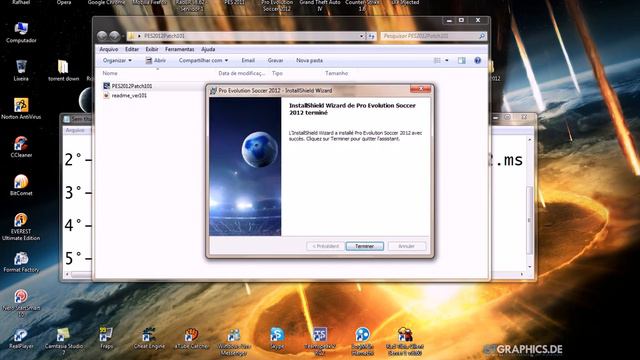Open EVEREST Ultimate Edition shortcut

pos(21,227)
